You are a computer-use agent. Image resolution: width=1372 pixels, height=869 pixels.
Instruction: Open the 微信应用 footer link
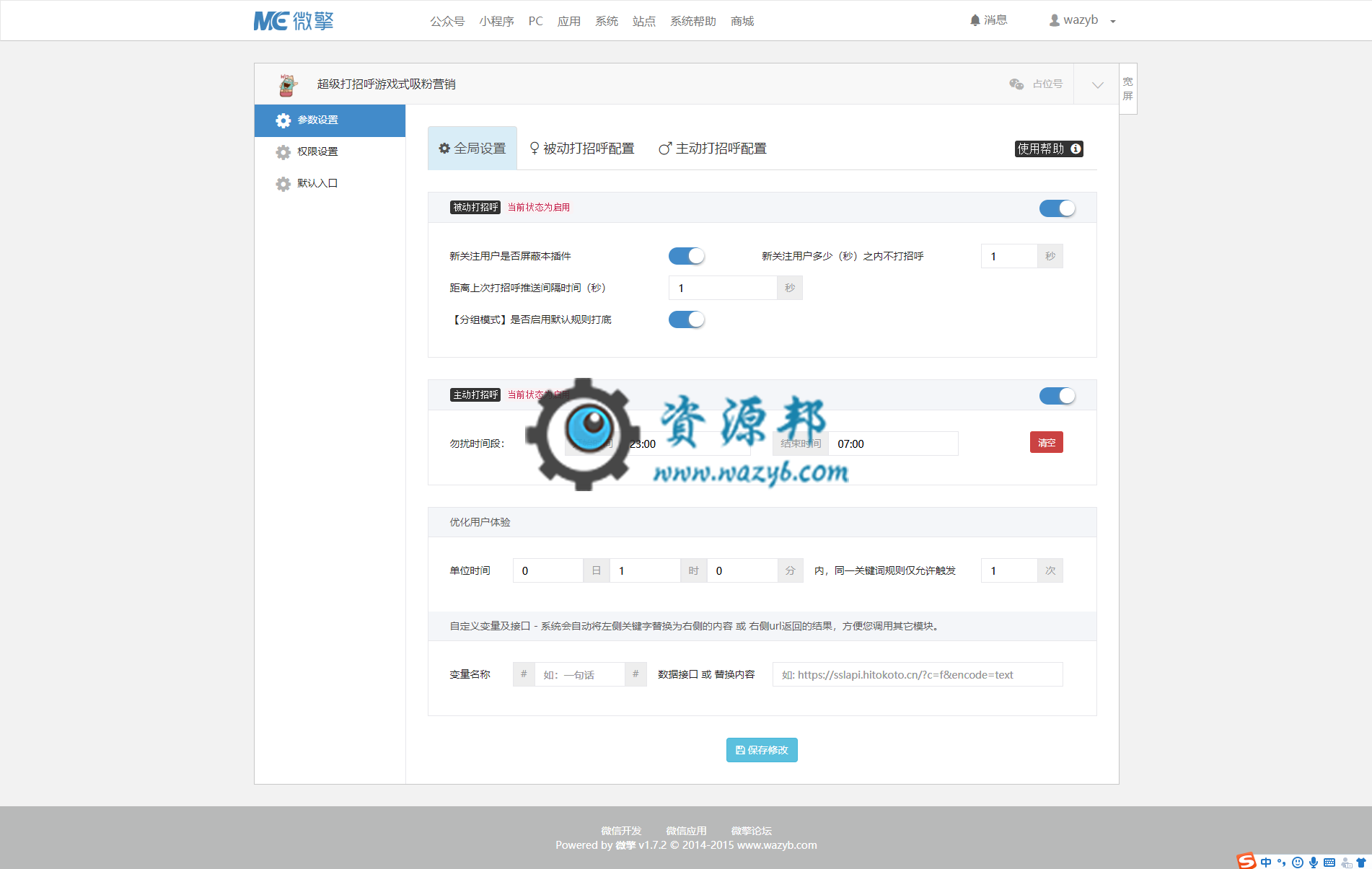point(686,831)
